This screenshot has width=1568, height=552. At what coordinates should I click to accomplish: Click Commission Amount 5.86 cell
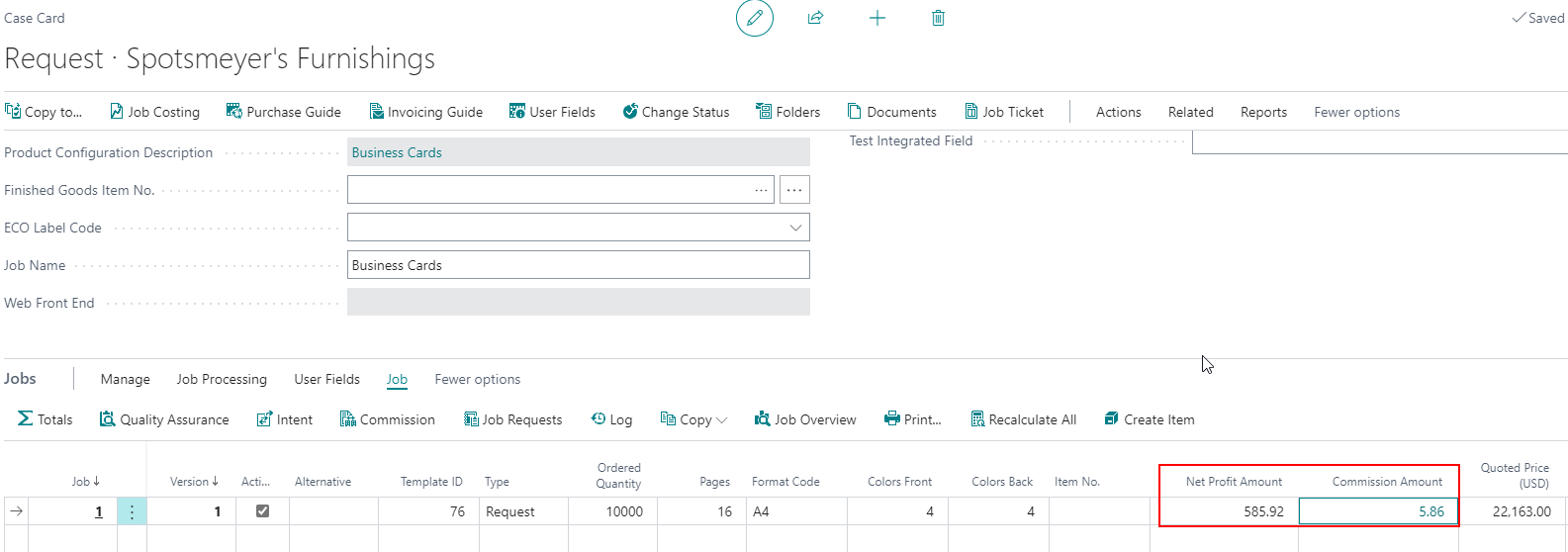click(1378, 511)
